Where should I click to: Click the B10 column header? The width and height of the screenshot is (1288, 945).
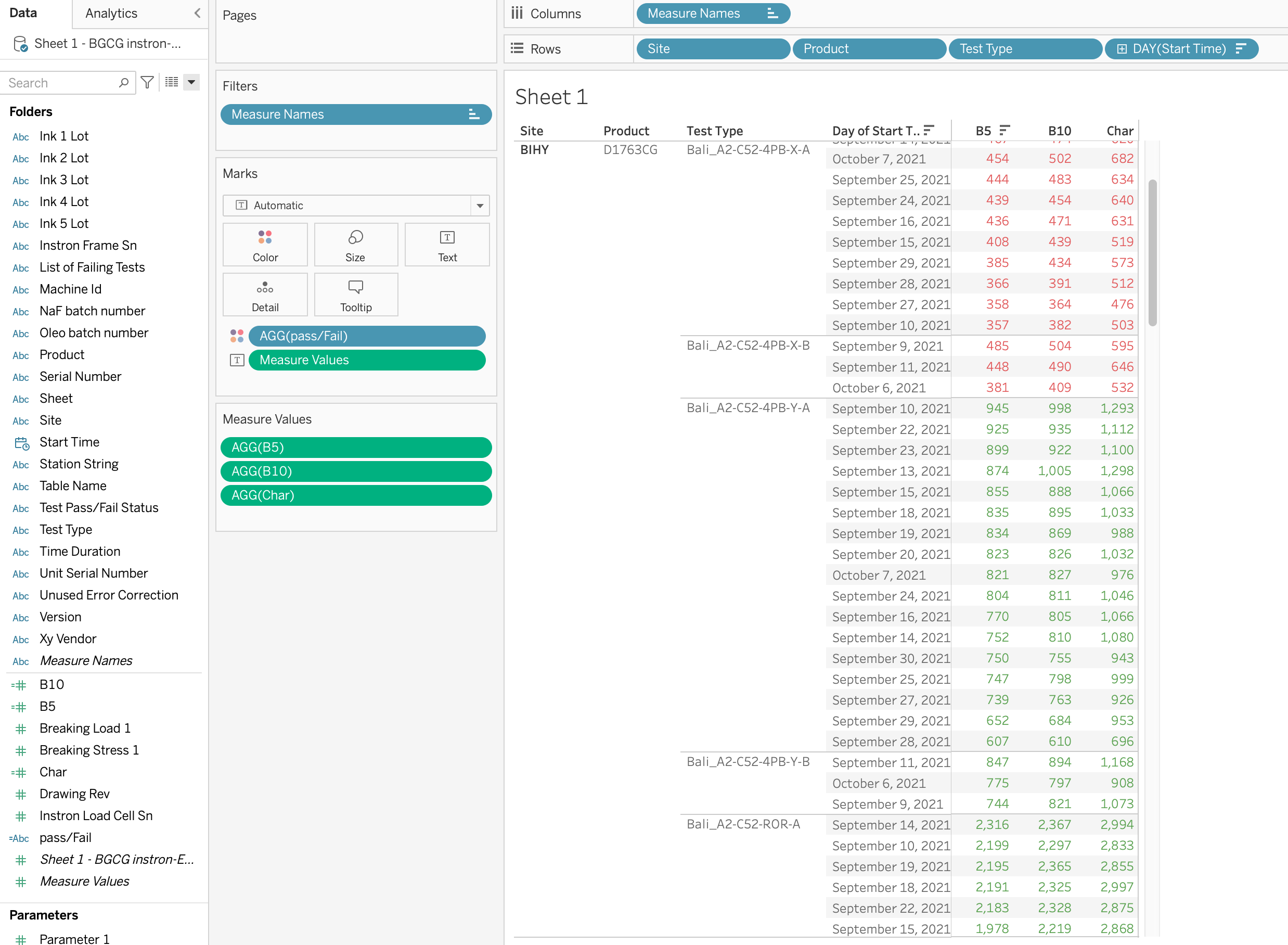(1059, 131)
